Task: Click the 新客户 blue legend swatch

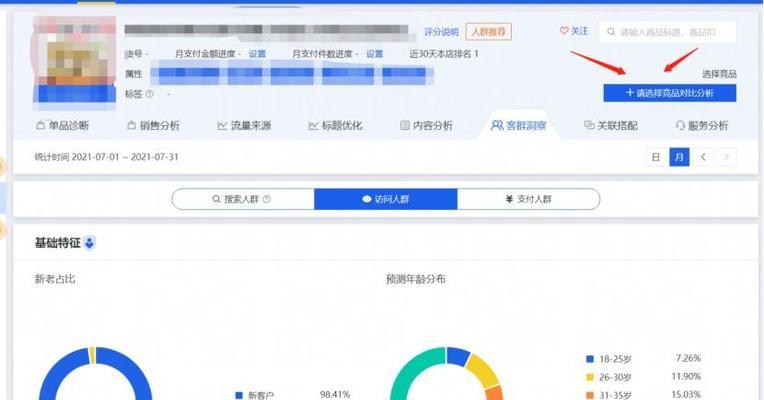Action: pos(239,395)
